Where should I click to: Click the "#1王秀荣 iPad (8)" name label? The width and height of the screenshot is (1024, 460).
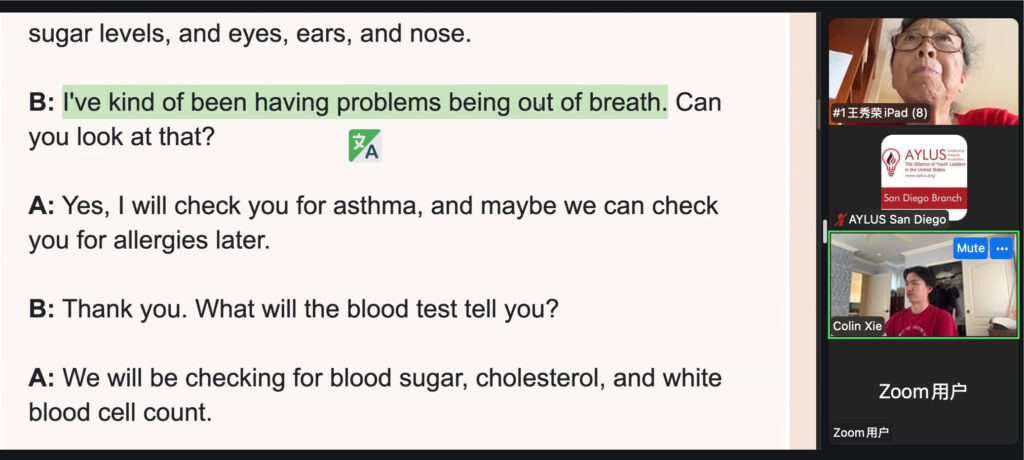tap(880, 113)
